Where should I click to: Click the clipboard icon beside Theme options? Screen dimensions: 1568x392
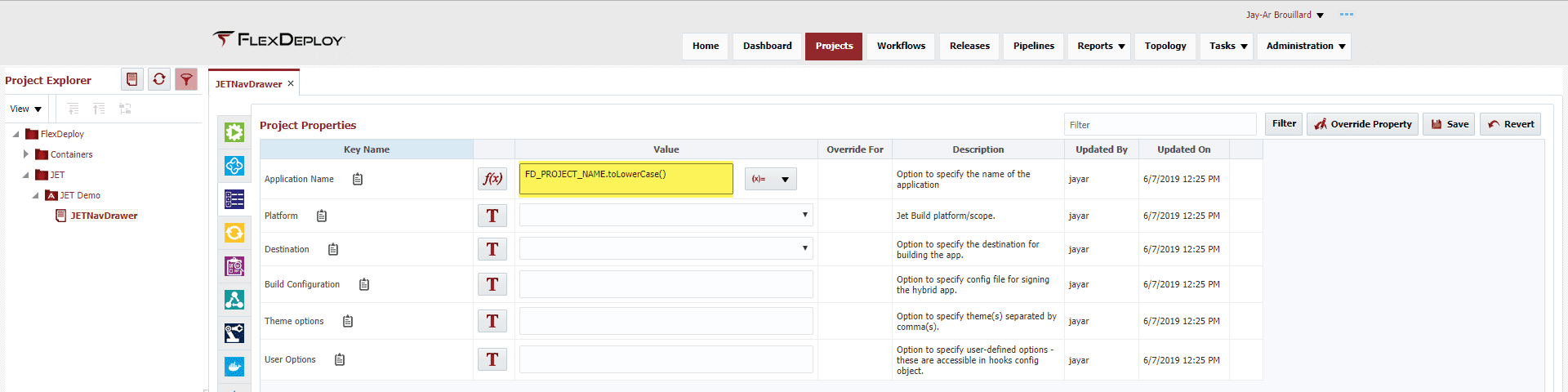[x=348, y=321]
